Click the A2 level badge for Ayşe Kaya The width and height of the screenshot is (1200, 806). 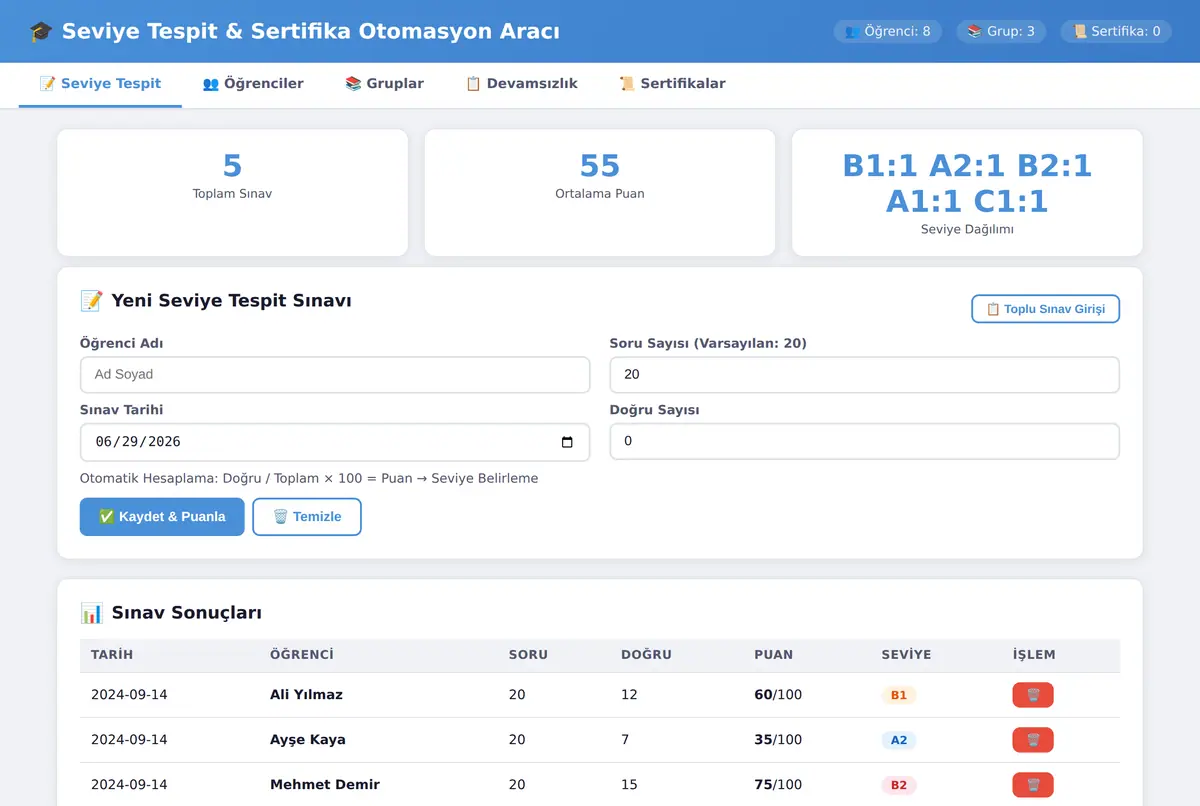point(899,740)
